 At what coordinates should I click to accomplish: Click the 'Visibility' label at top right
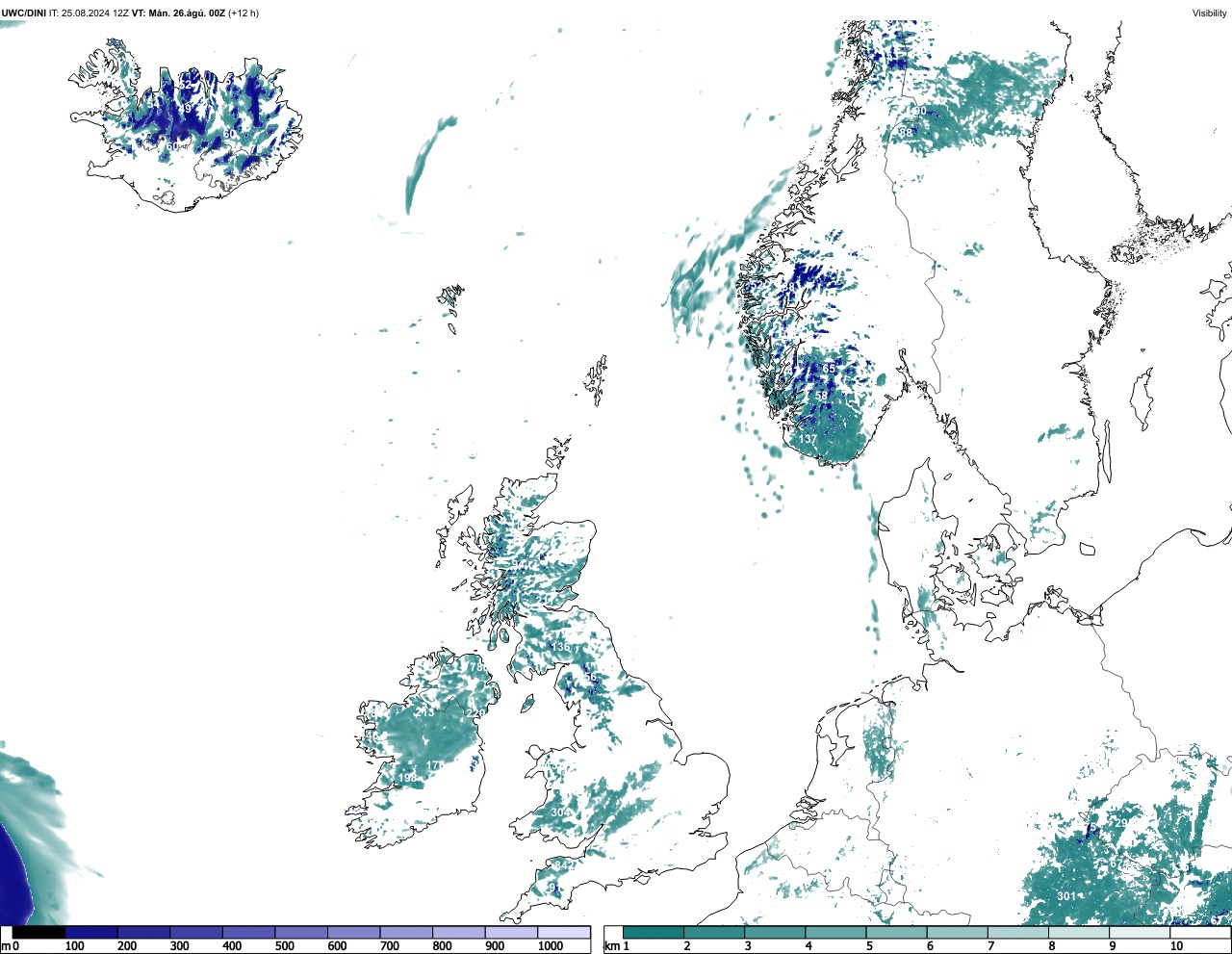[x=1210, y=13]
